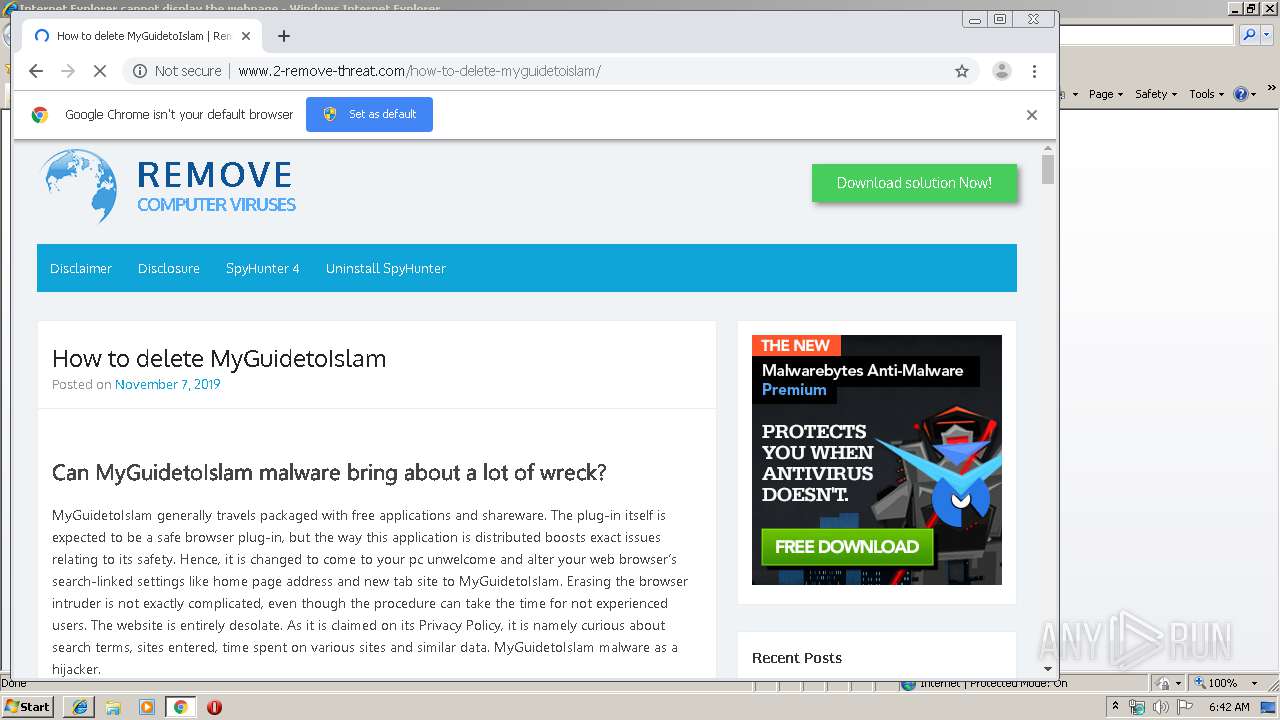Set Chrome as default browser
The image size is (1280, 720).
369,114
